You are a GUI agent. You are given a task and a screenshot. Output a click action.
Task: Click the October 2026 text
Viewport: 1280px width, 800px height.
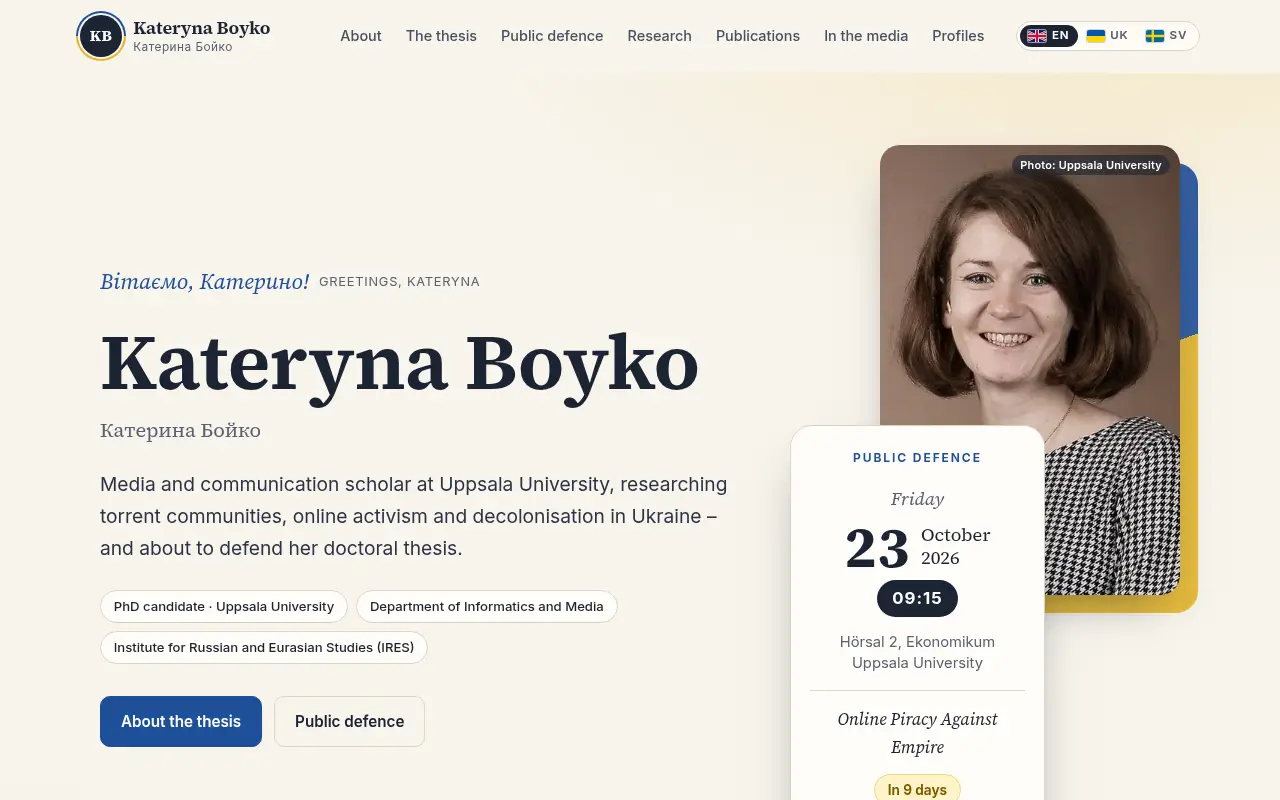pos(955,546)
